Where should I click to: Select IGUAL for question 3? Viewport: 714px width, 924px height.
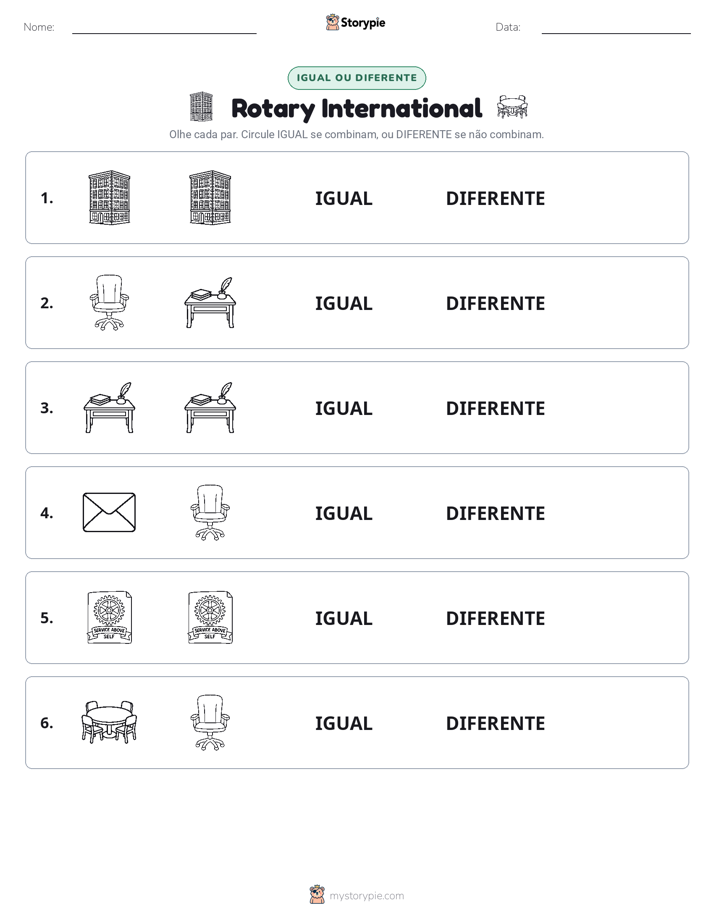pos(343,408)
